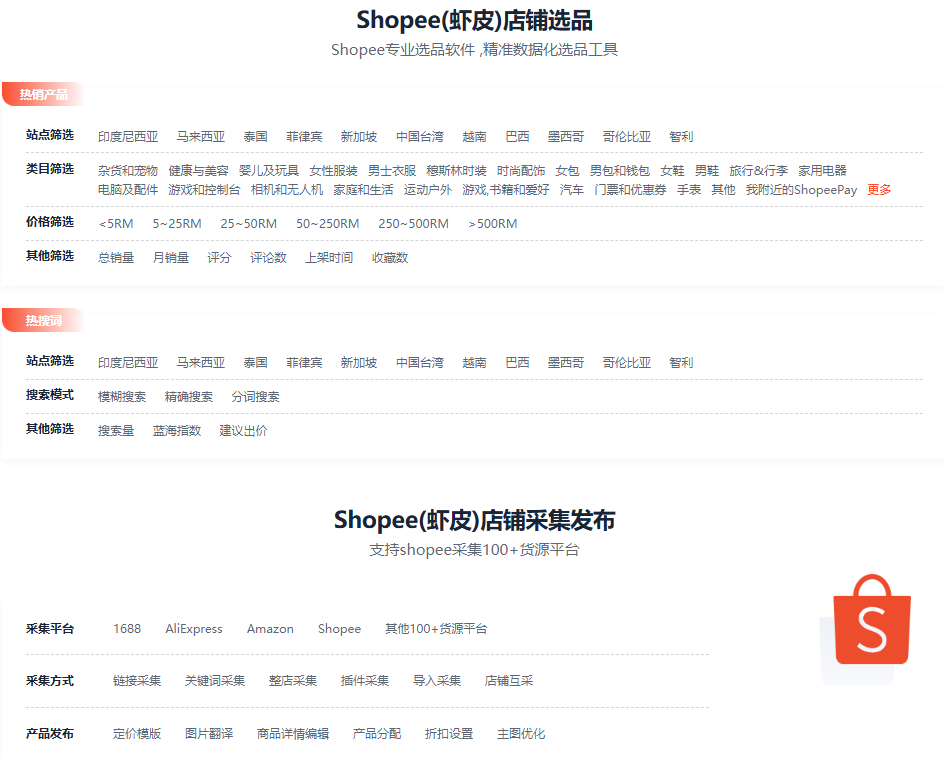
Task: Choose AliExpress collection platform
Action: [194, 629]
